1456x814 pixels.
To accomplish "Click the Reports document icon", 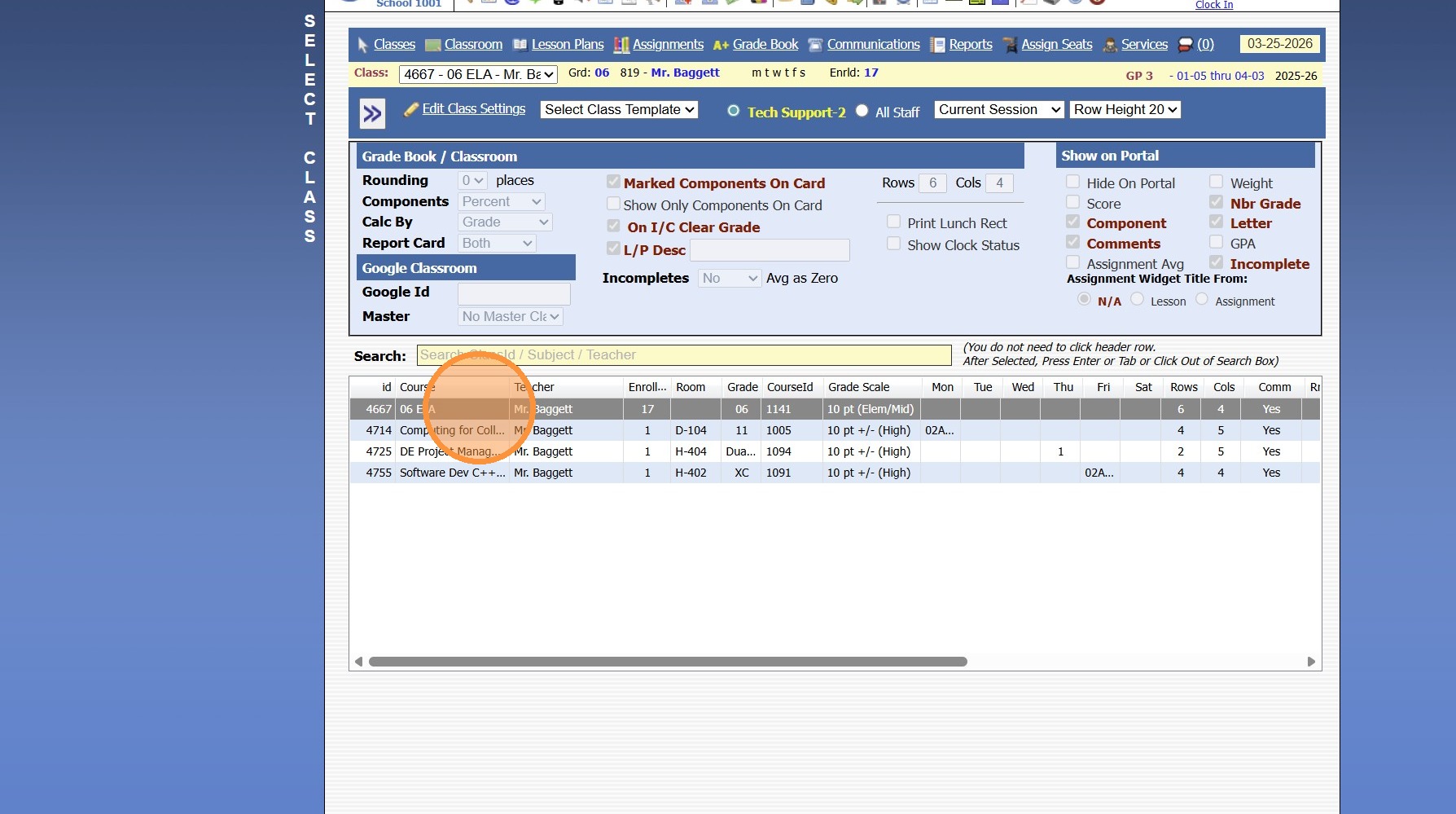I will (x=938, y=45).
